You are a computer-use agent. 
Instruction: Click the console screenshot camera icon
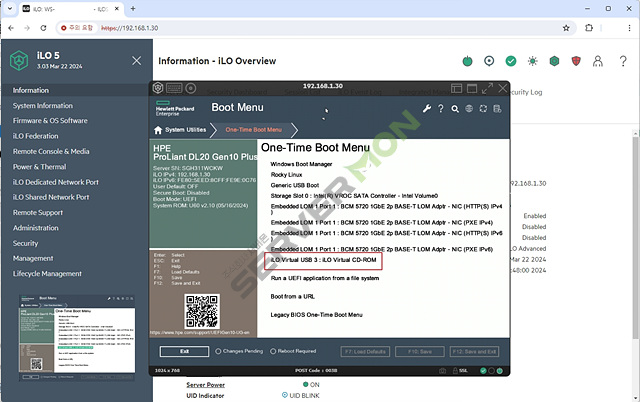pyautogui.click(x=442, y=371)
